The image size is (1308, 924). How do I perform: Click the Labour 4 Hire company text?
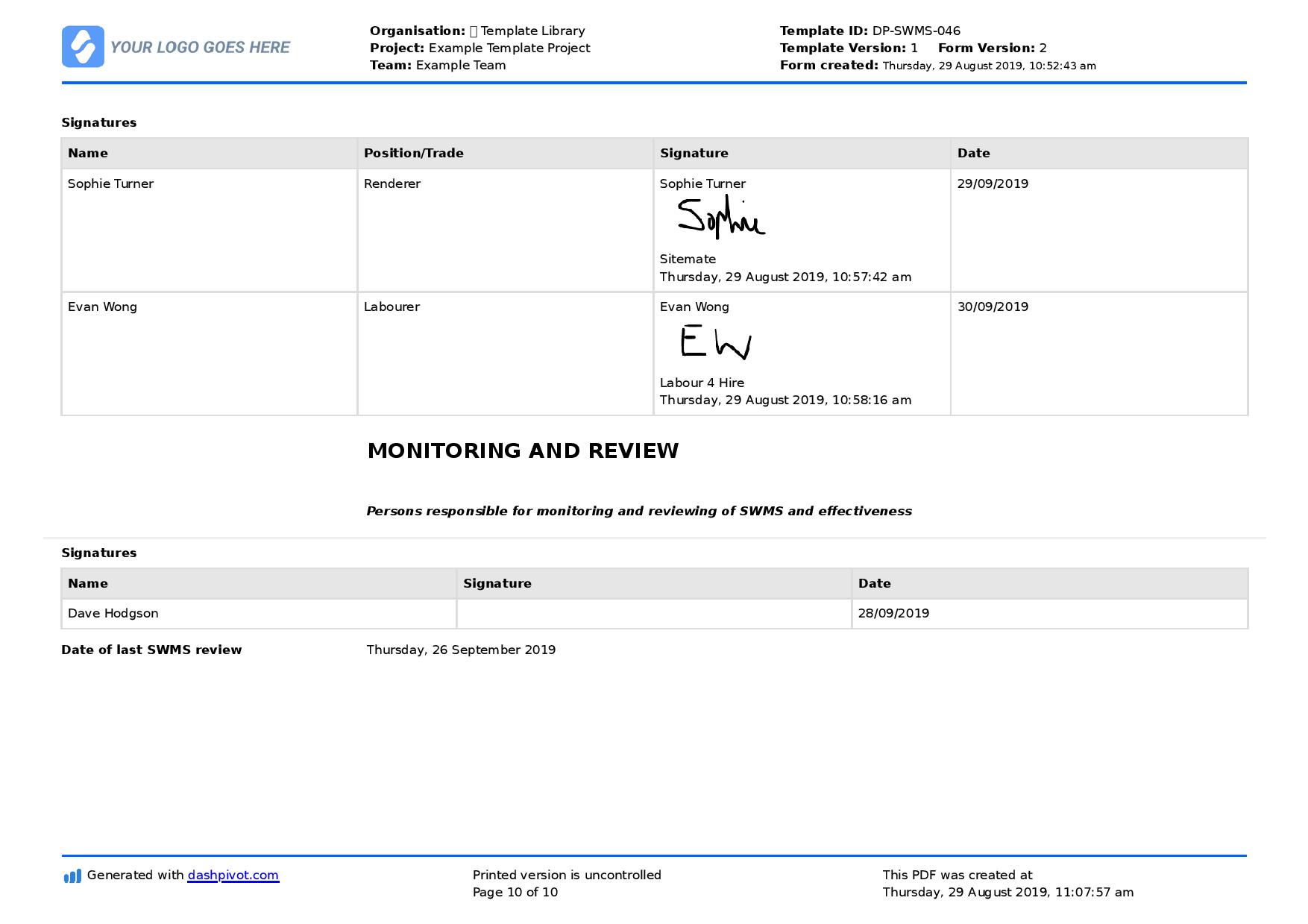click(x=702, y=383)
